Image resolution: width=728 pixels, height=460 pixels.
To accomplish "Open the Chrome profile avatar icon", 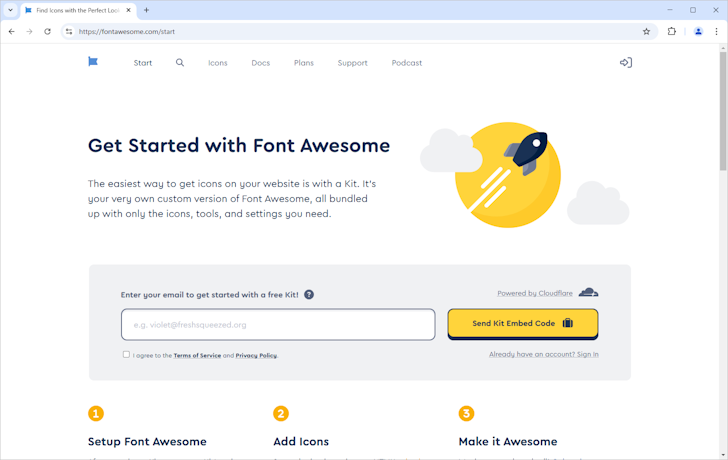I will click(698, 31).
